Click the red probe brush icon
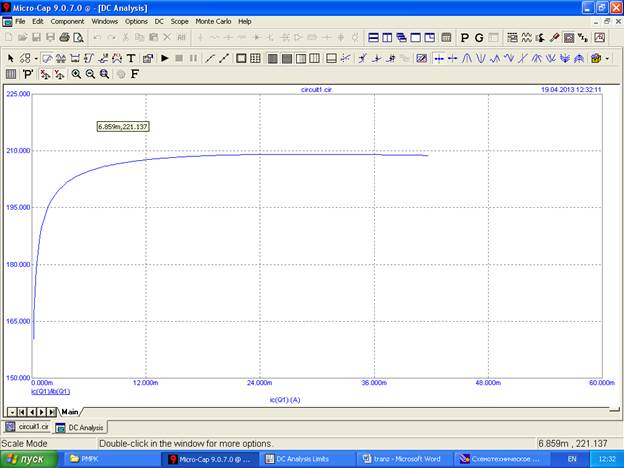624x468 pixels. pyautogui.click(x=554, y=38)
